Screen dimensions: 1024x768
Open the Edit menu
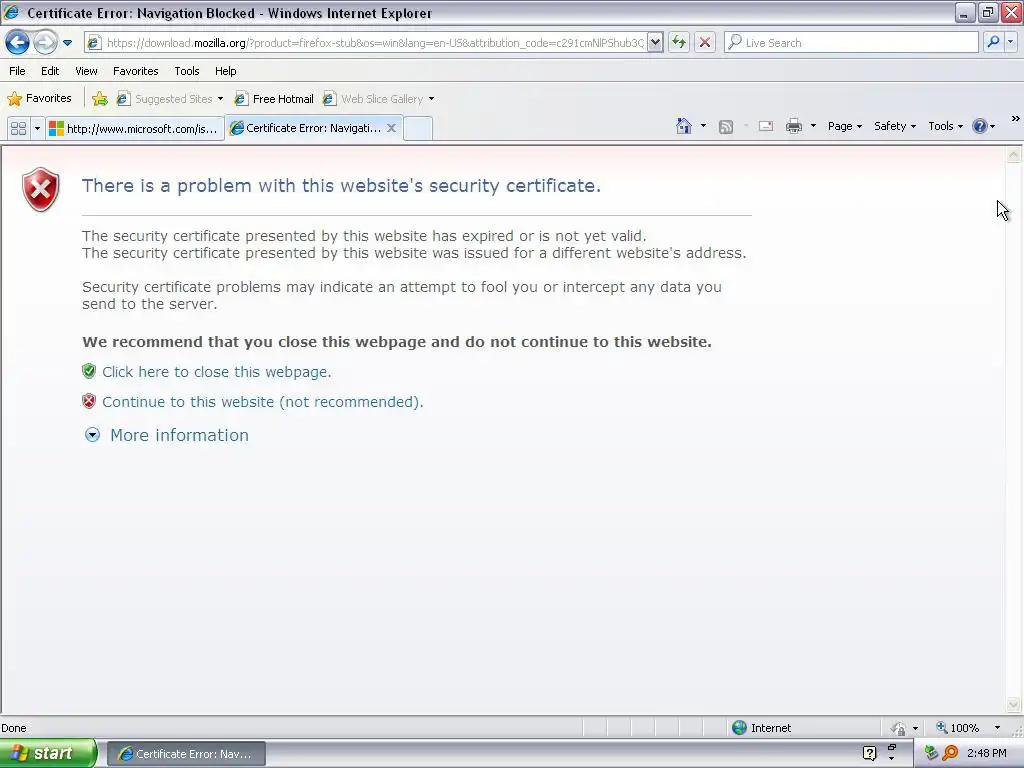[x=50, y=71]
